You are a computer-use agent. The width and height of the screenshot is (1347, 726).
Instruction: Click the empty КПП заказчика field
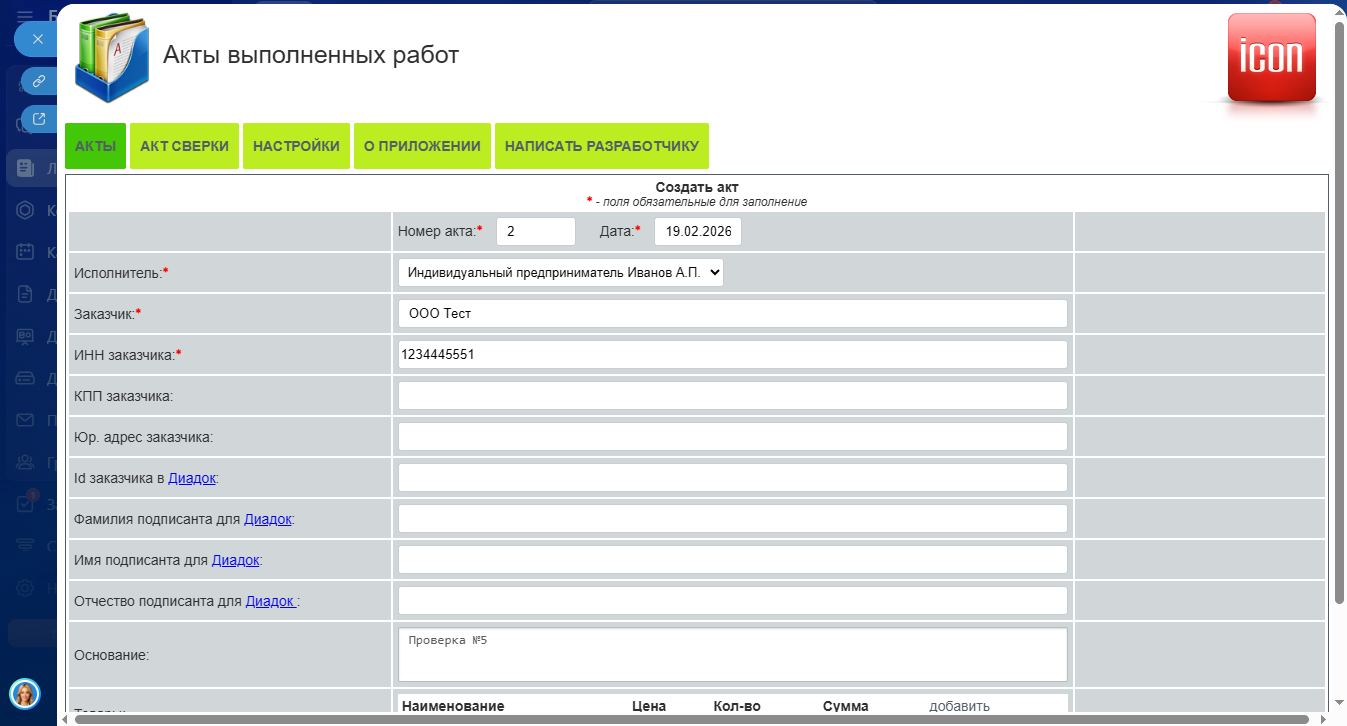pos(733,396)
